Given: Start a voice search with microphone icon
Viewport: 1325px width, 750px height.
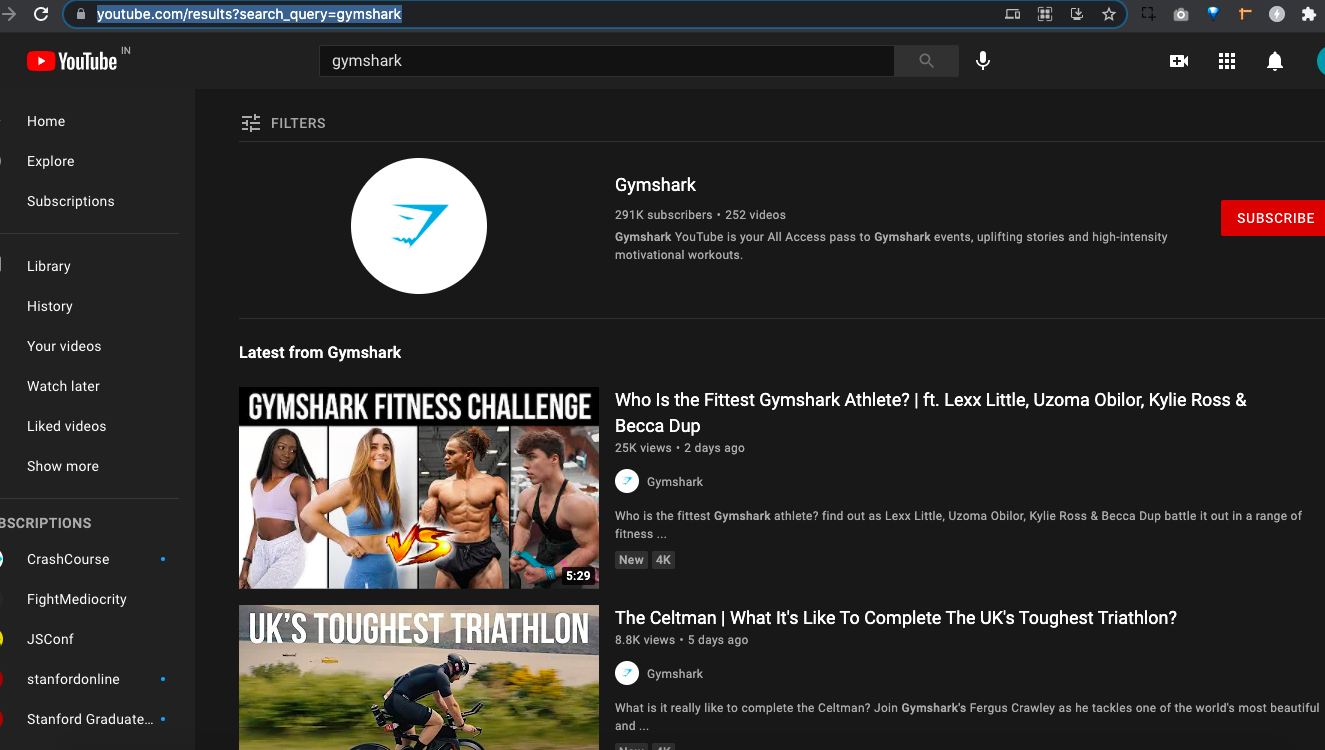Looking at the screenshot, I should pyautogui.click(x=982, y=61).
